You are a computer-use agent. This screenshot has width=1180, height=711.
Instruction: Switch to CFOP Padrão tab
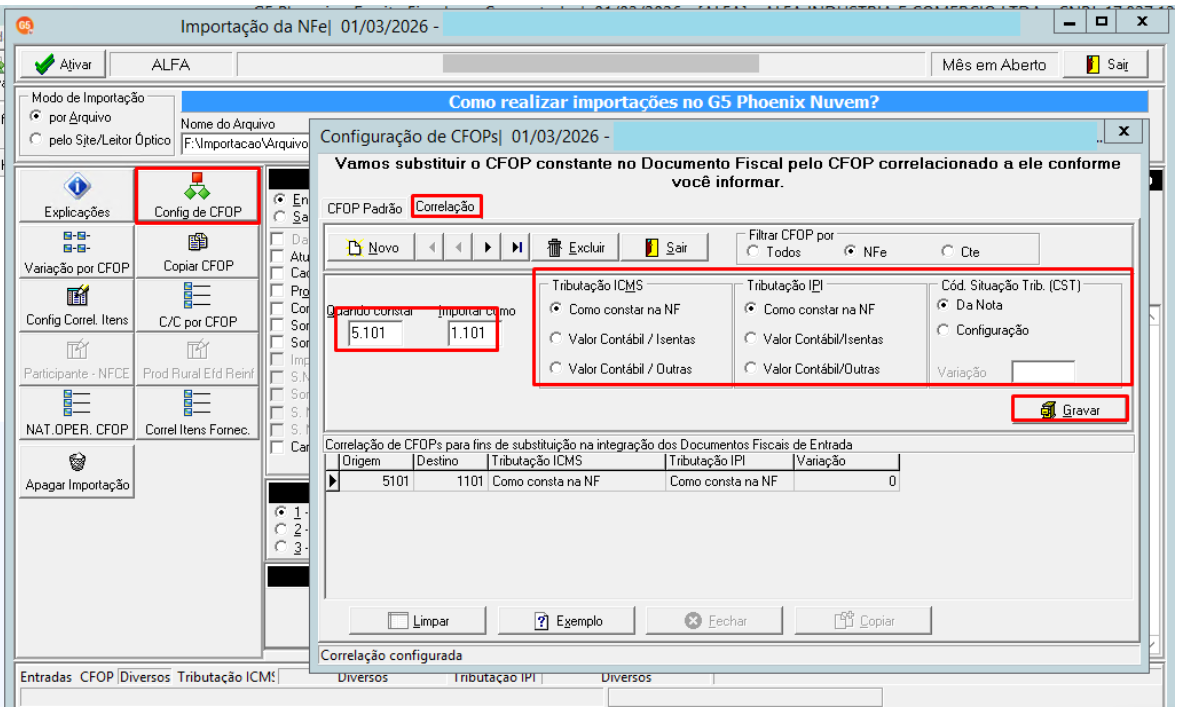(x=365, y=208)
